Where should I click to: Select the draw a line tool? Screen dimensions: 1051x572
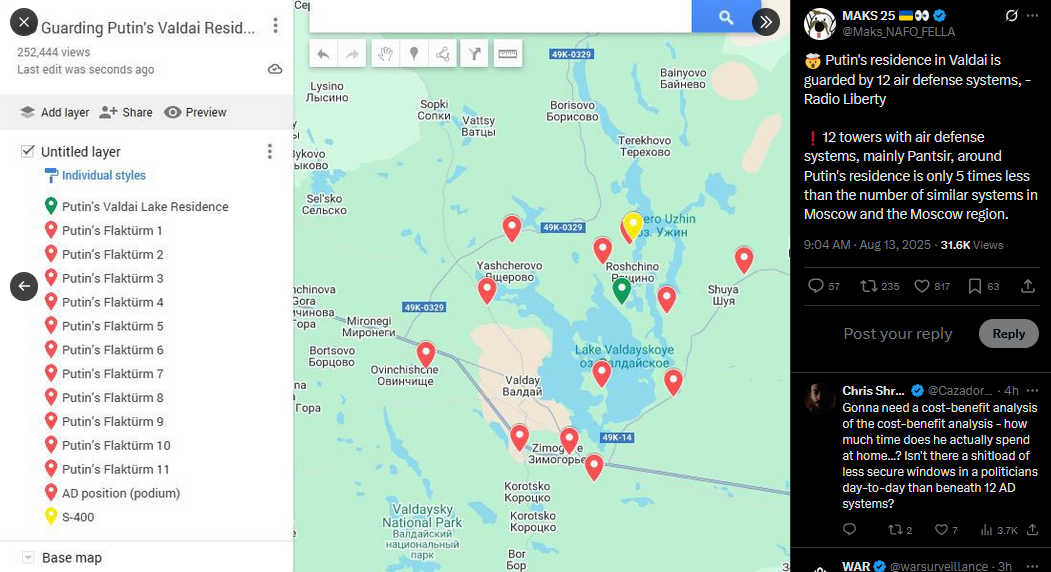click(442, 54)
